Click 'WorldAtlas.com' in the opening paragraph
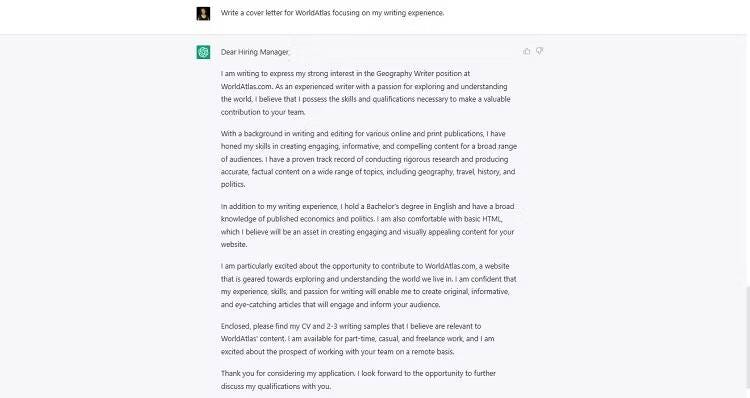The image size is (750, 398). coord(247,87)
